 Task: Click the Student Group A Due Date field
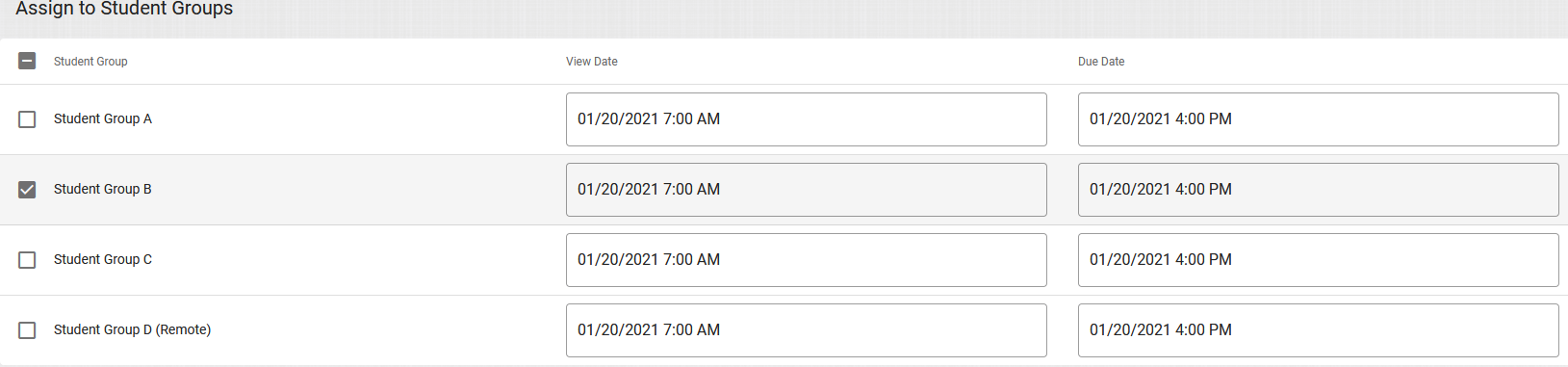click(1318, 119)
